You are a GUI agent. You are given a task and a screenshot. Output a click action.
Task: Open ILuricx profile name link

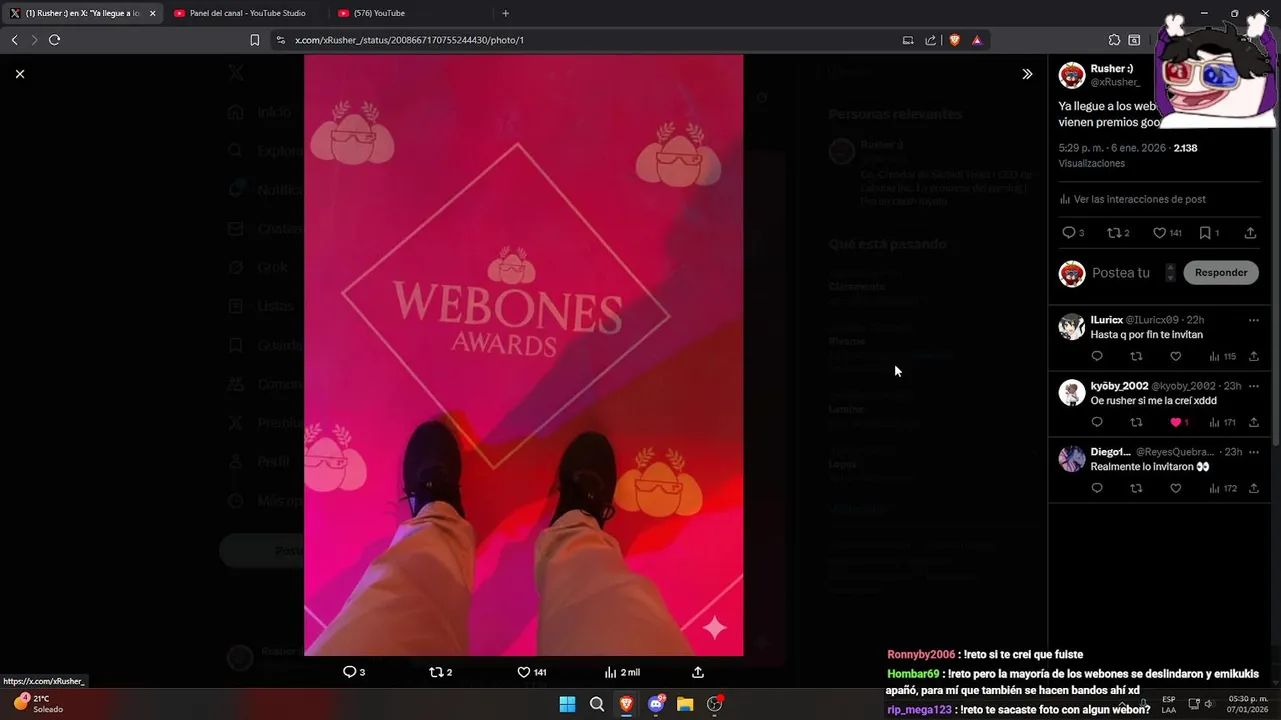tap(1106, 320)
